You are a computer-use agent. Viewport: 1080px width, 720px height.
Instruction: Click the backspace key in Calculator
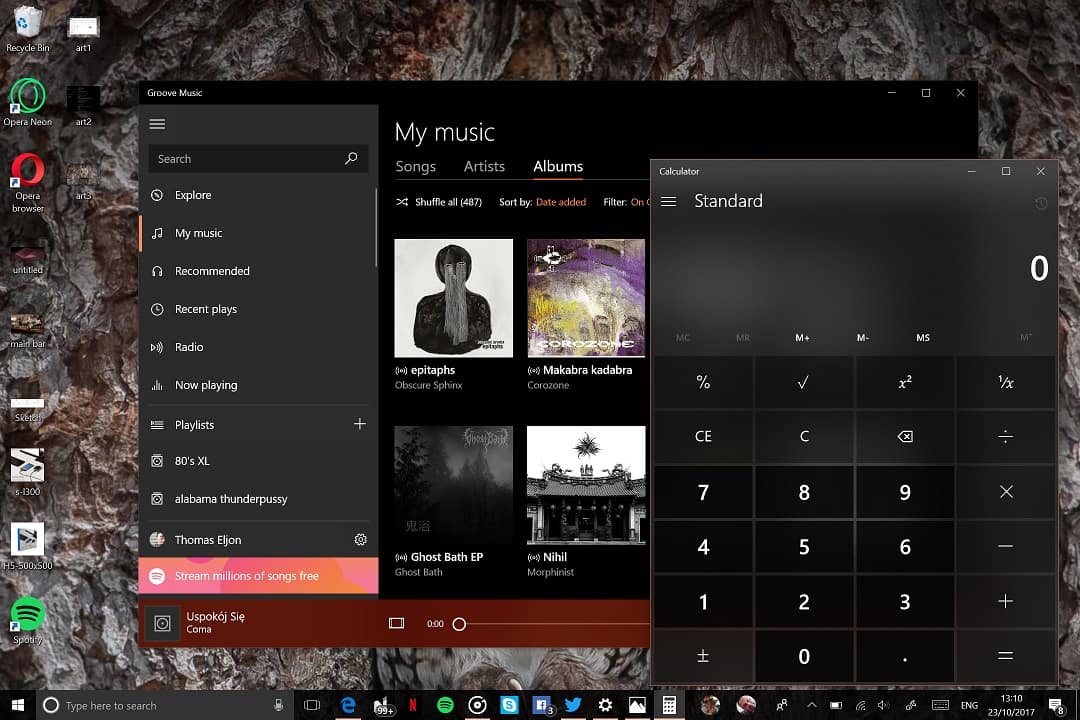coord(905,436)
